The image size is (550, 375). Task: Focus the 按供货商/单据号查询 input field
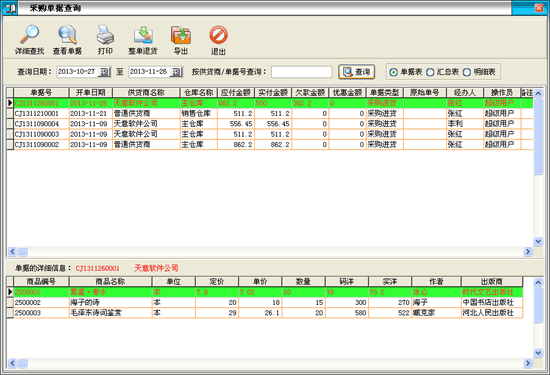[302, 72]
